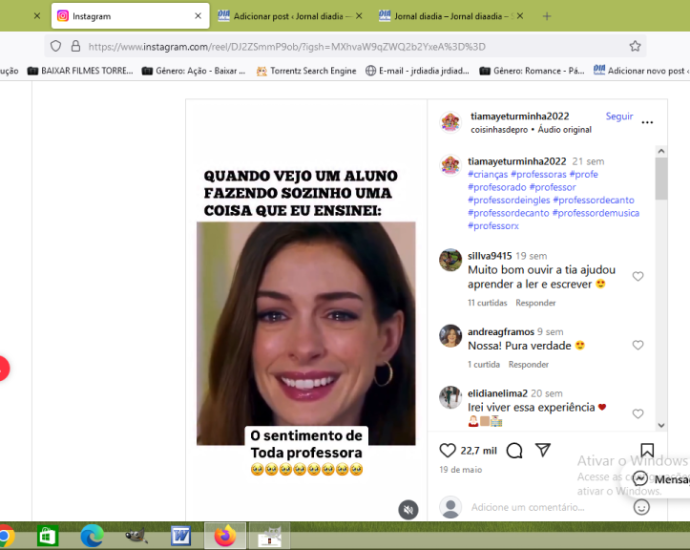
Task: Click Seguir to follow tiamayeturminha2022
Action: 619,116
